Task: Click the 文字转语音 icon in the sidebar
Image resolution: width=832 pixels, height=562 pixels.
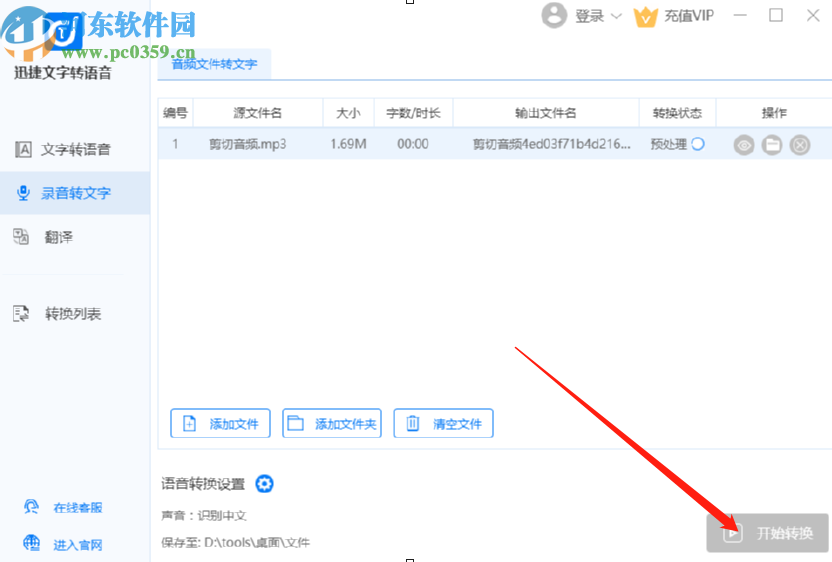Action: click(x=23, y=150)
